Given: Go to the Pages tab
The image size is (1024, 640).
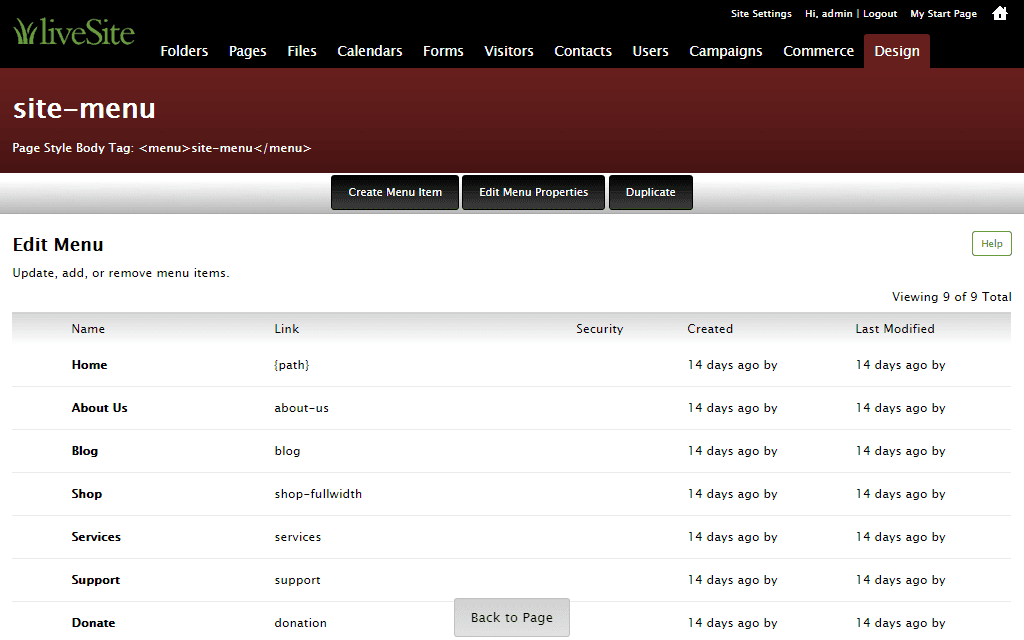Looking at the screenshot, I should [x=247, y=51].
